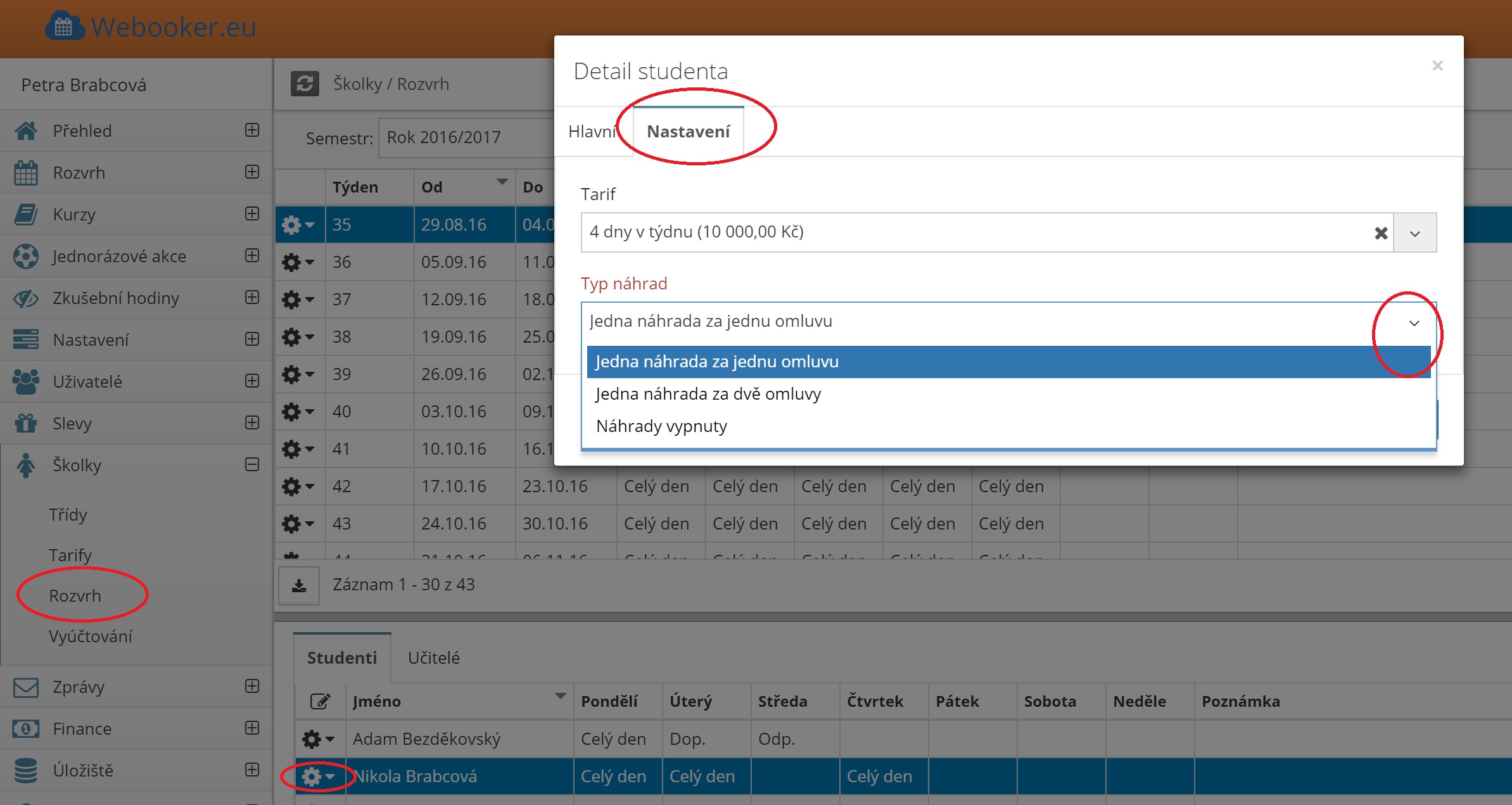
Task: Click the Přehled home icon
Action: point(26,130)
